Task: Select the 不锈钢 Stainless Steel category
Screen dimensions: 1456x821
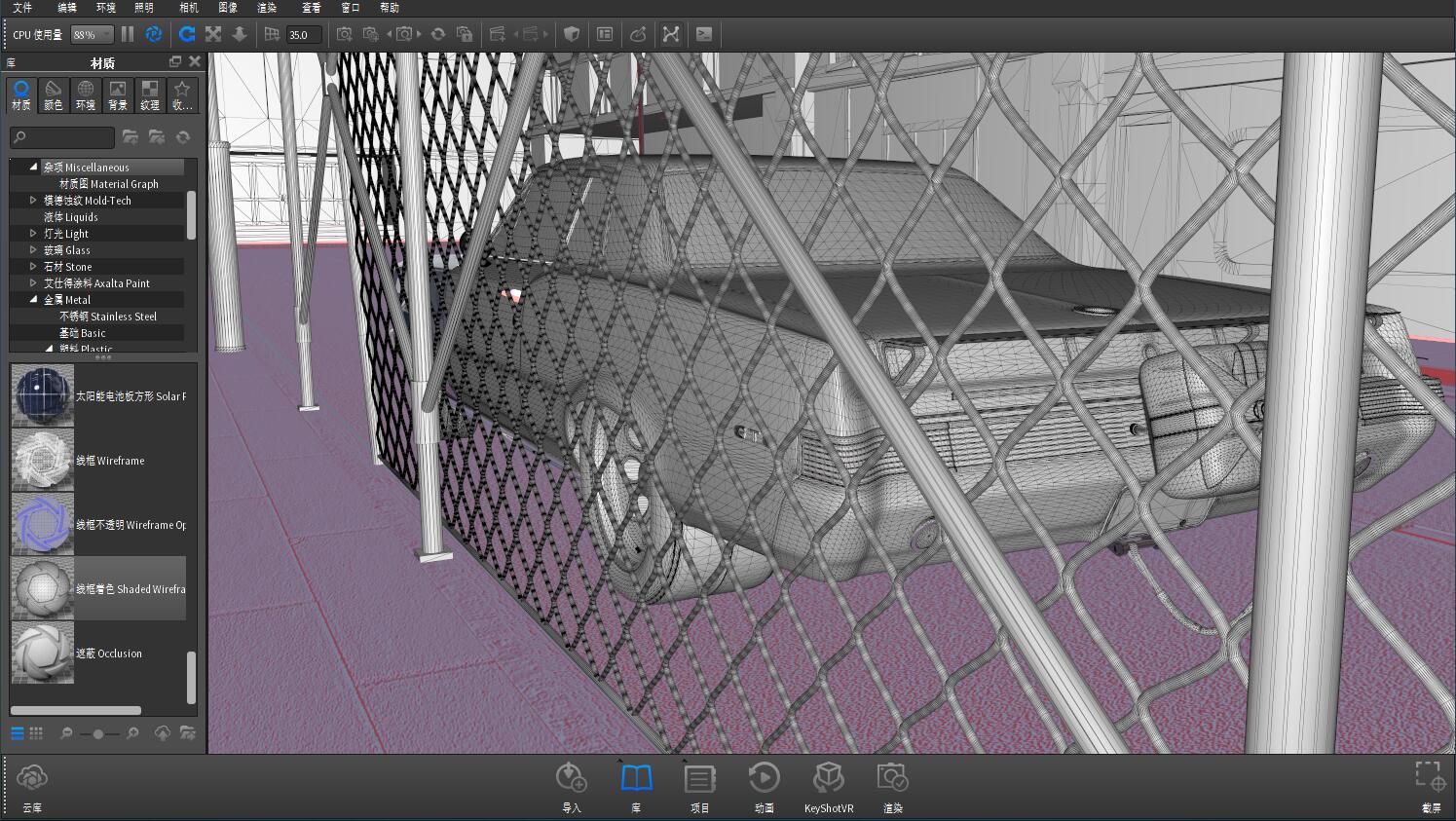Action: (x=107, y=317)
